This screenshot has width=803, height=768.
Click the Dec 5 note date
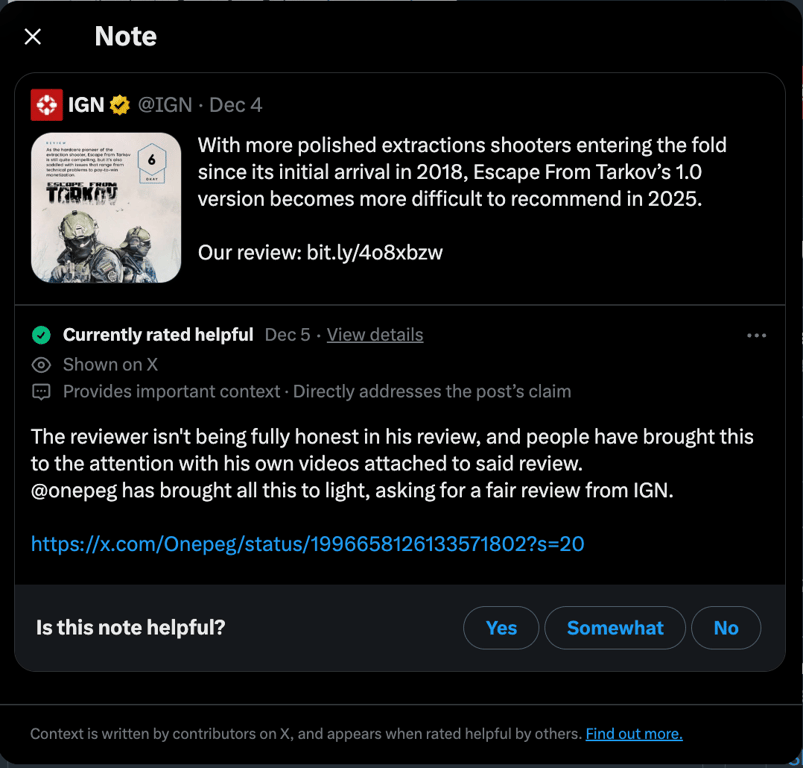[287, 335]
